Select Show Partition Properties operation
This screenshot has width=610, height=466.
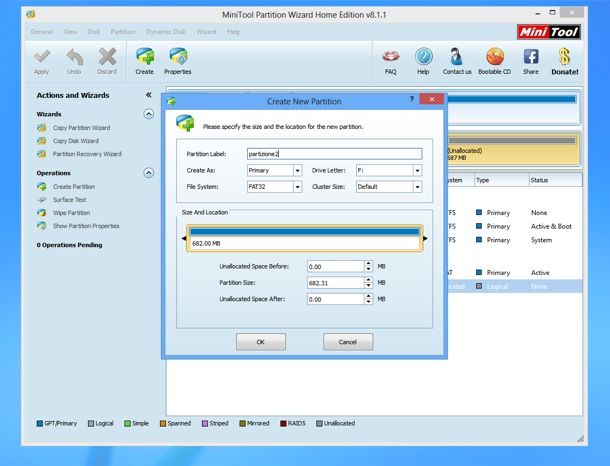tap(86, 226)
